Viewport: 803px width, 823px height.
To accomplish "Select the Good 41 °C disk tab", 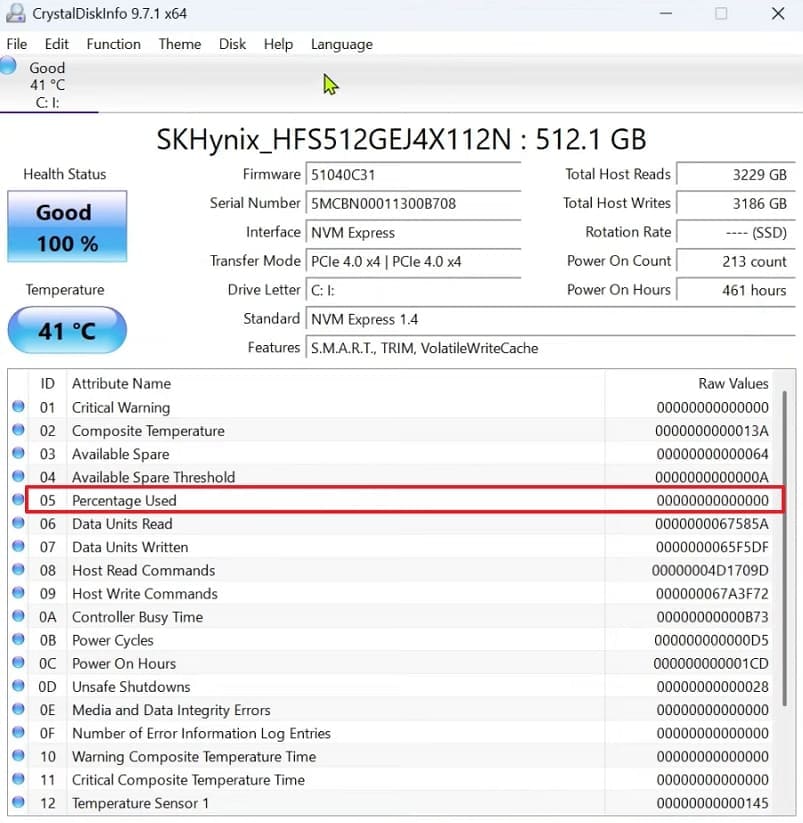I will [47, 85].
